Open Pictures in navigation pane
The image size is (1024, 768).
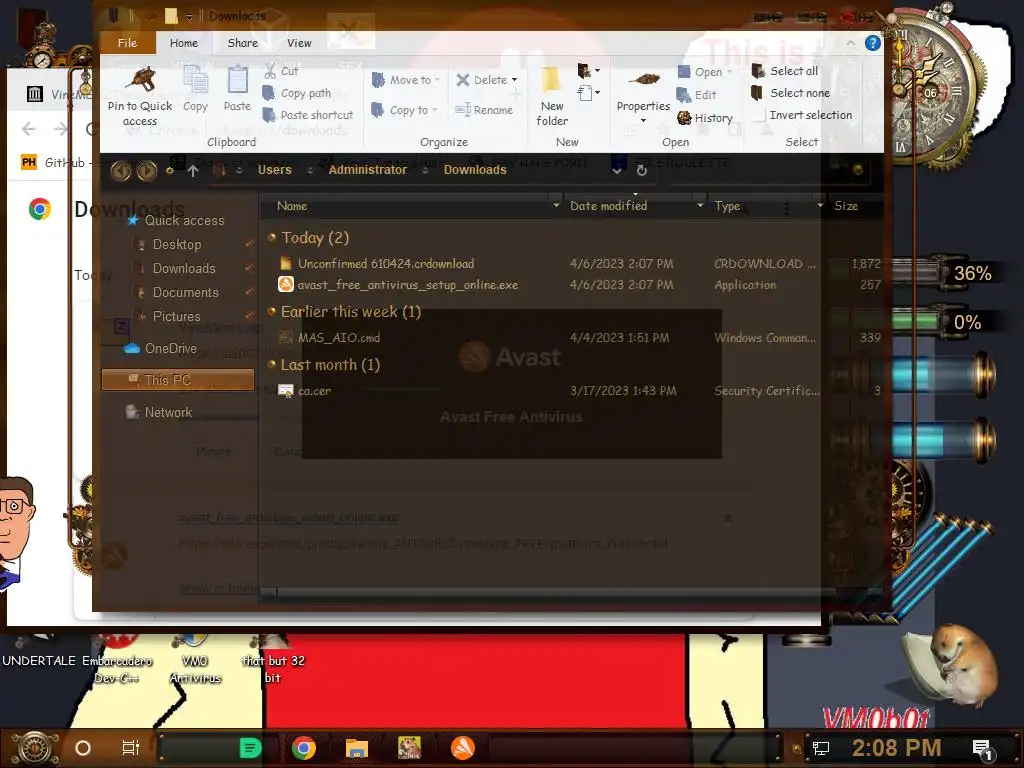[x=176, y=316]
